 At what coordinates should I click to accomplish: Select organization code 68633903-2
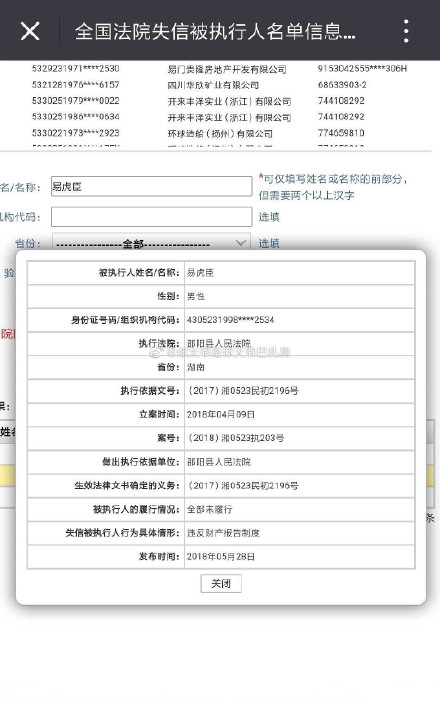click(x=342, y=85)
